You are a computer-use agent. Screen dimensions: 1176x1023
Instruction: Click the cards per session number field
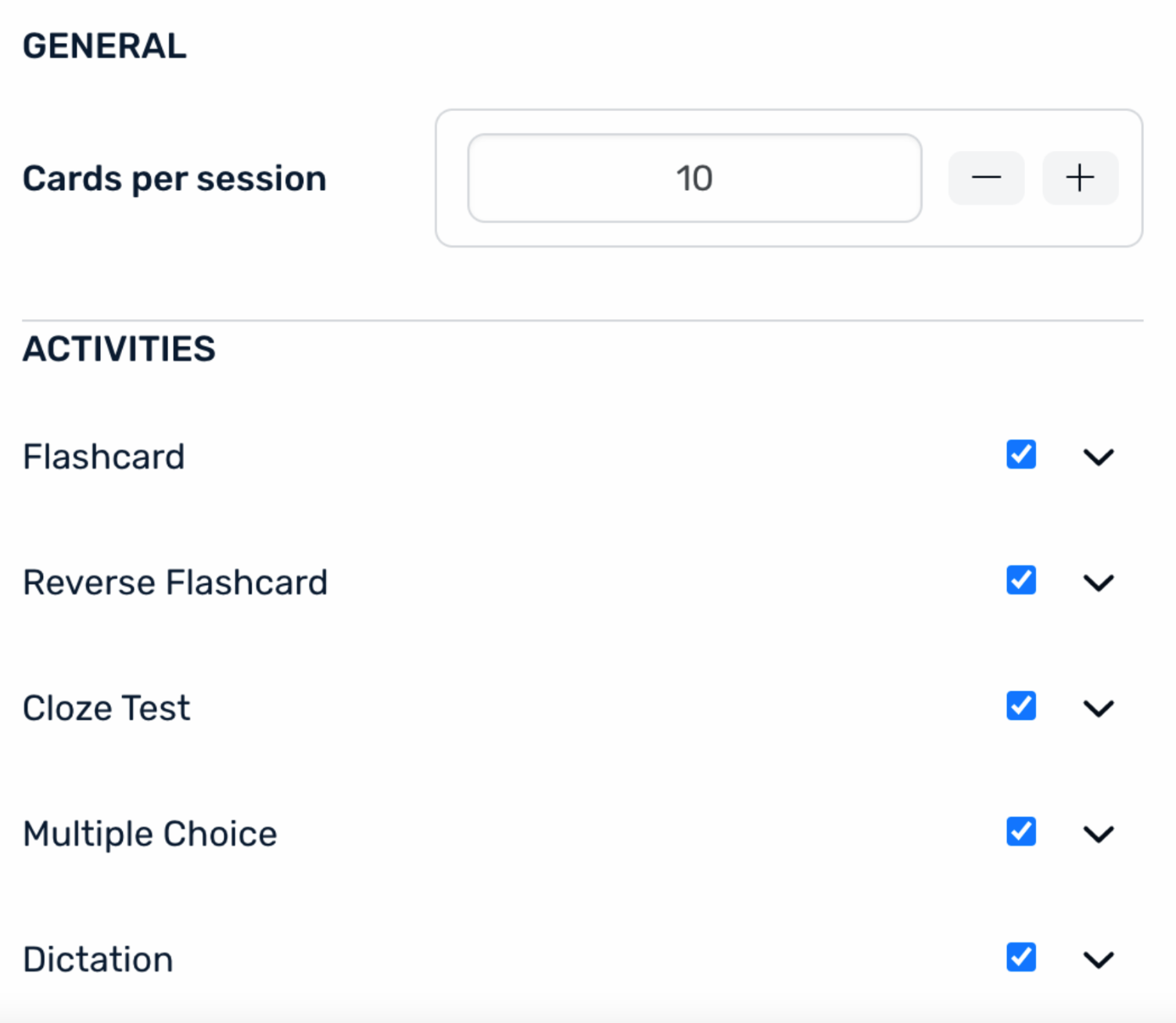(x=694, y=178)
